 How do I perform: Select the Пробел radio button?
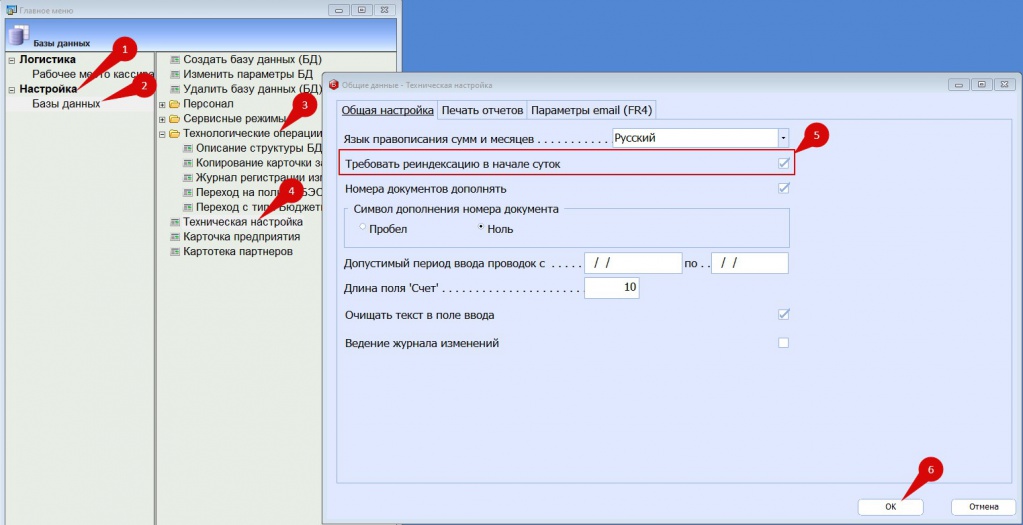[363, 227]
